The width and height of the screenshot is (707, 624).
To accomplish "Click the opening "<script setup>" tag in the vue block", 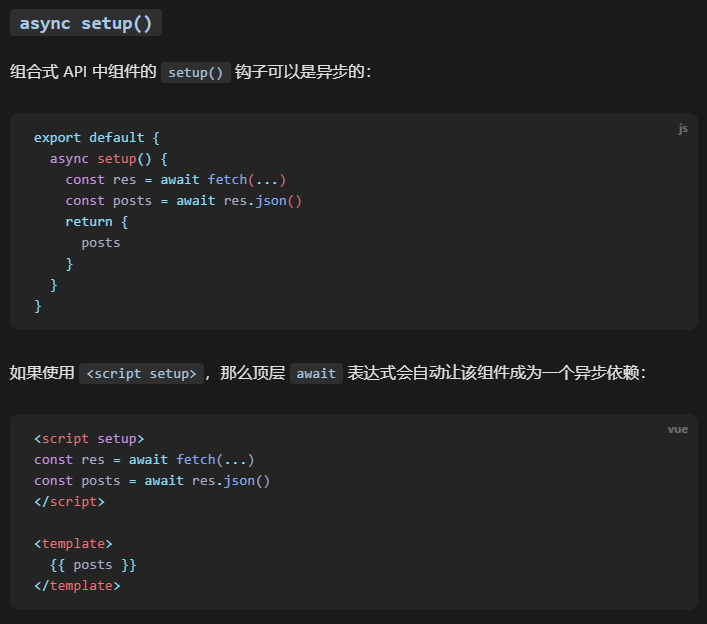I will coord(89,439).
